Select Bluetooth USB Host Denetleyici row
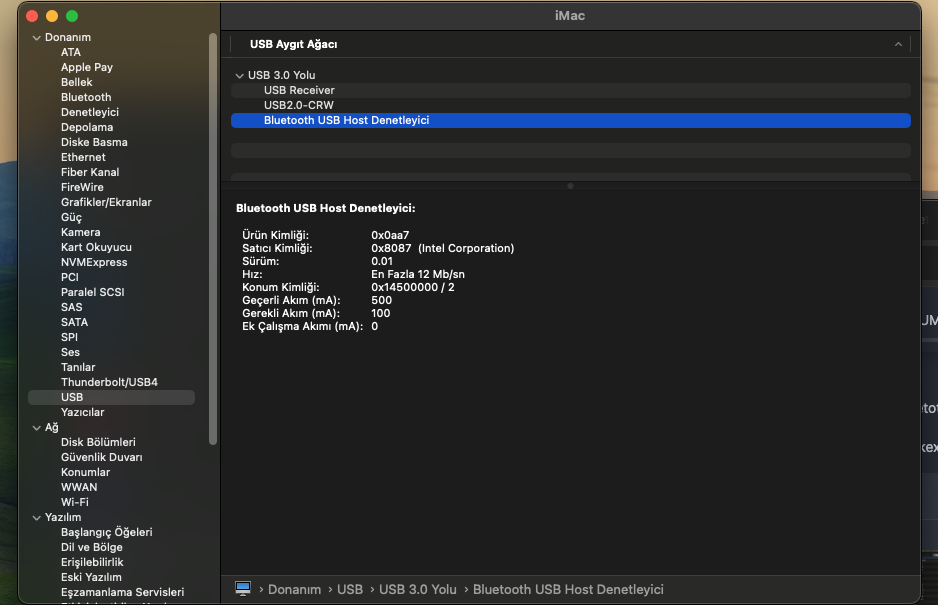Image resolution: width=938 pixels, height=605 pixels. (346, 120)
